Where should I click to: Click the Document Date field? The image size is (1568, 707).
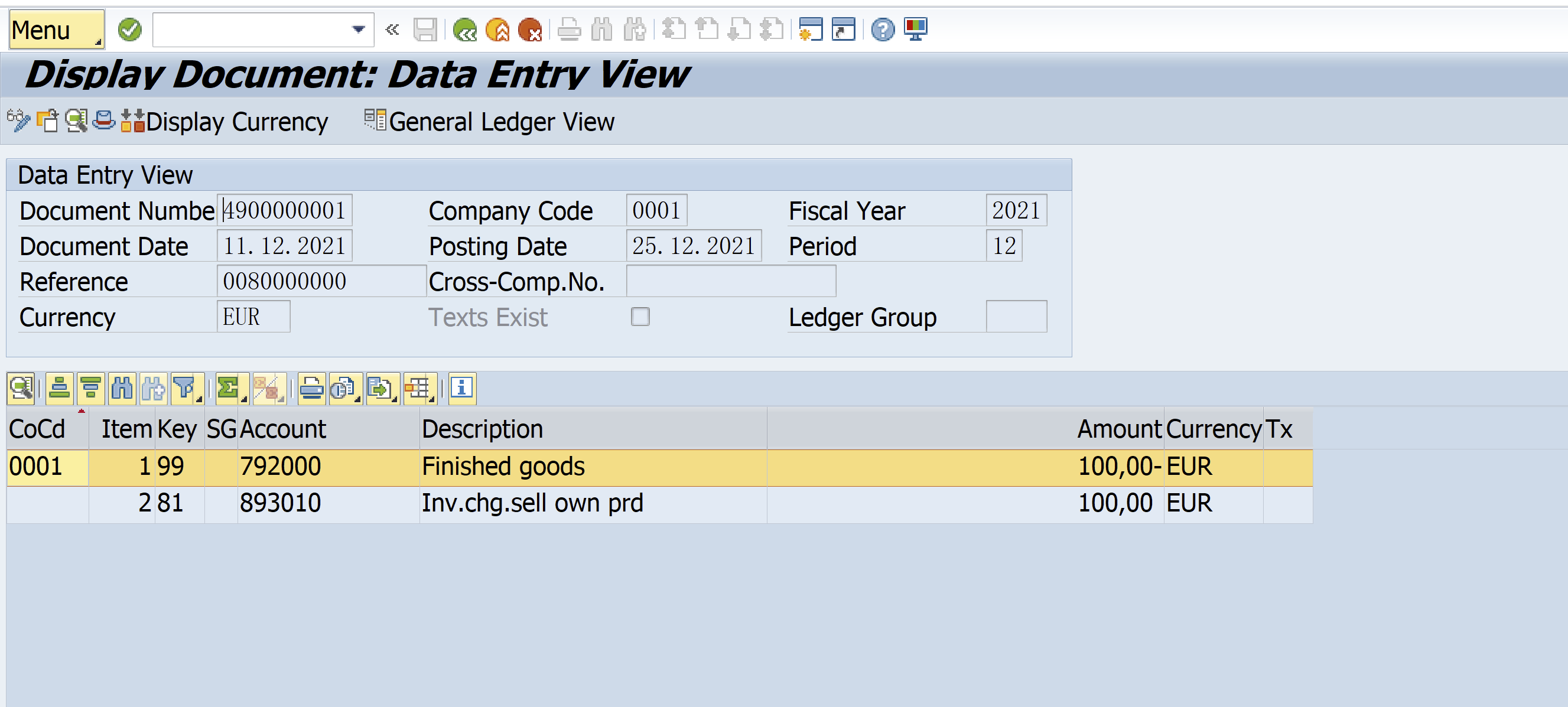tap(284, 246)
